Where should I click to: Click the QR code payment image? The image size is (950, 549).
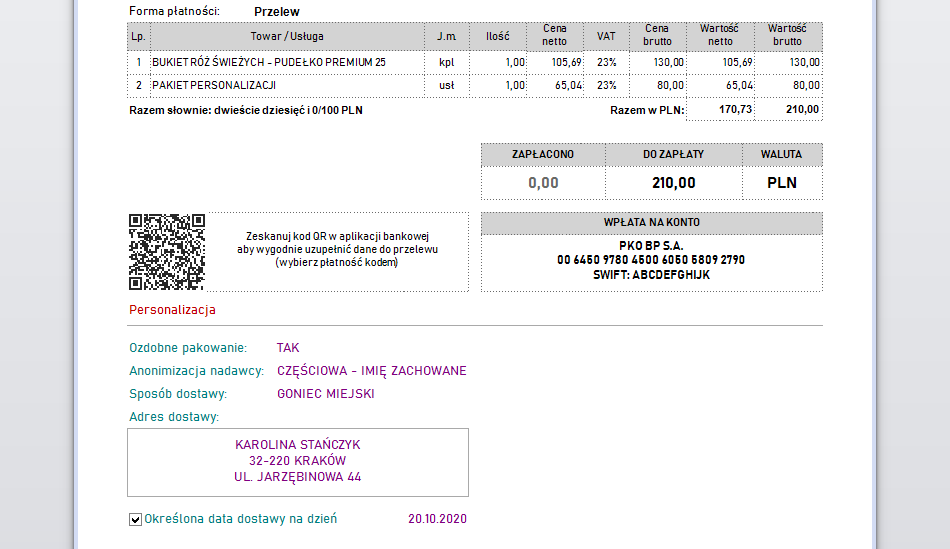click(166, 251)
